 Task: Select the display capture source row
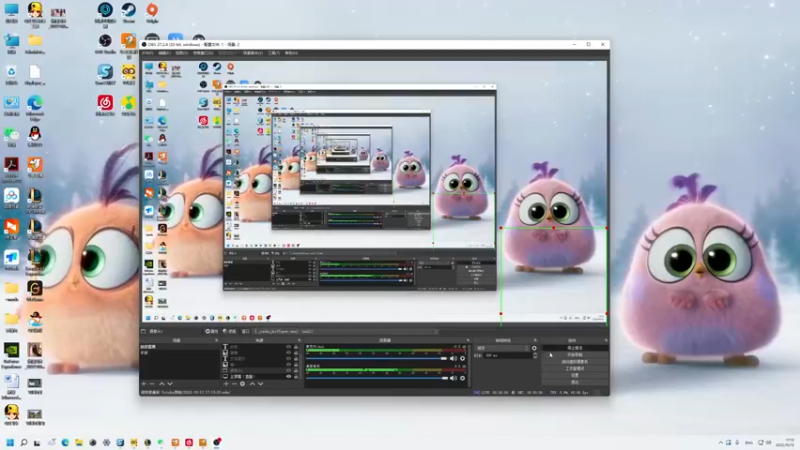[x=261, y=377]
